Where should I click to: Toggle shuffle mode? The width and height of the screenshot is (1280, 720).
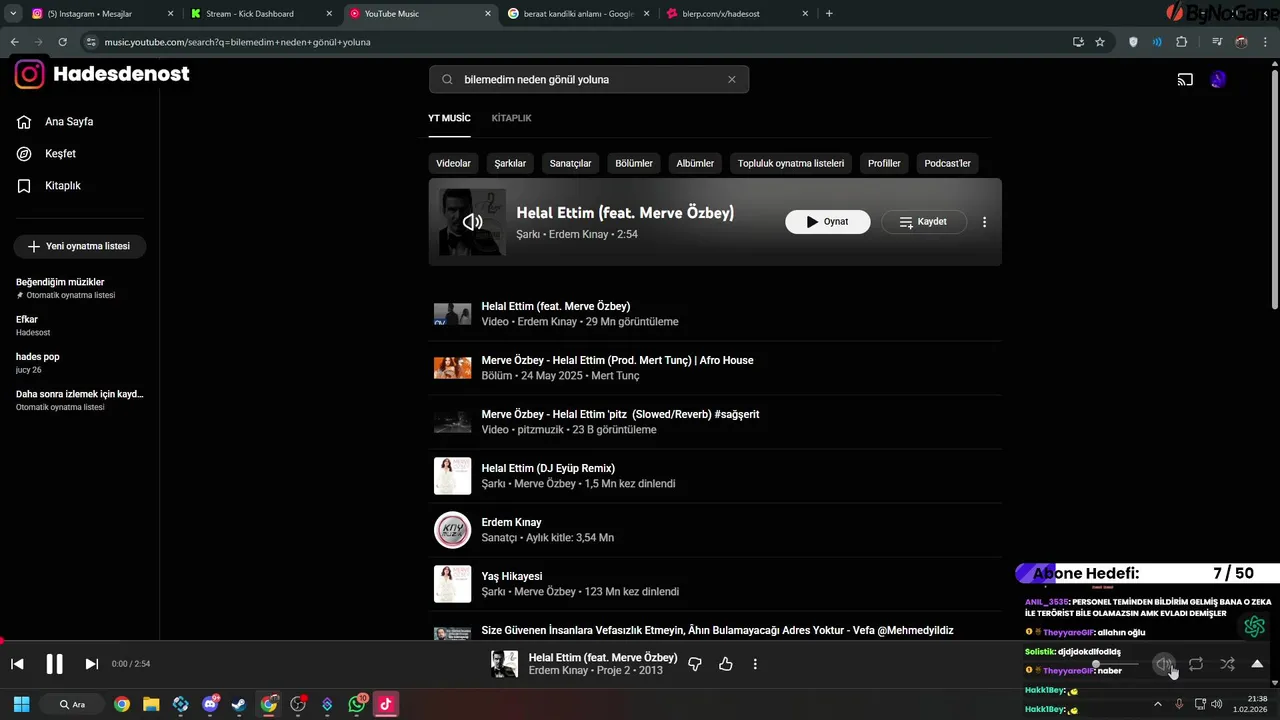click(x=1228, y=664)
